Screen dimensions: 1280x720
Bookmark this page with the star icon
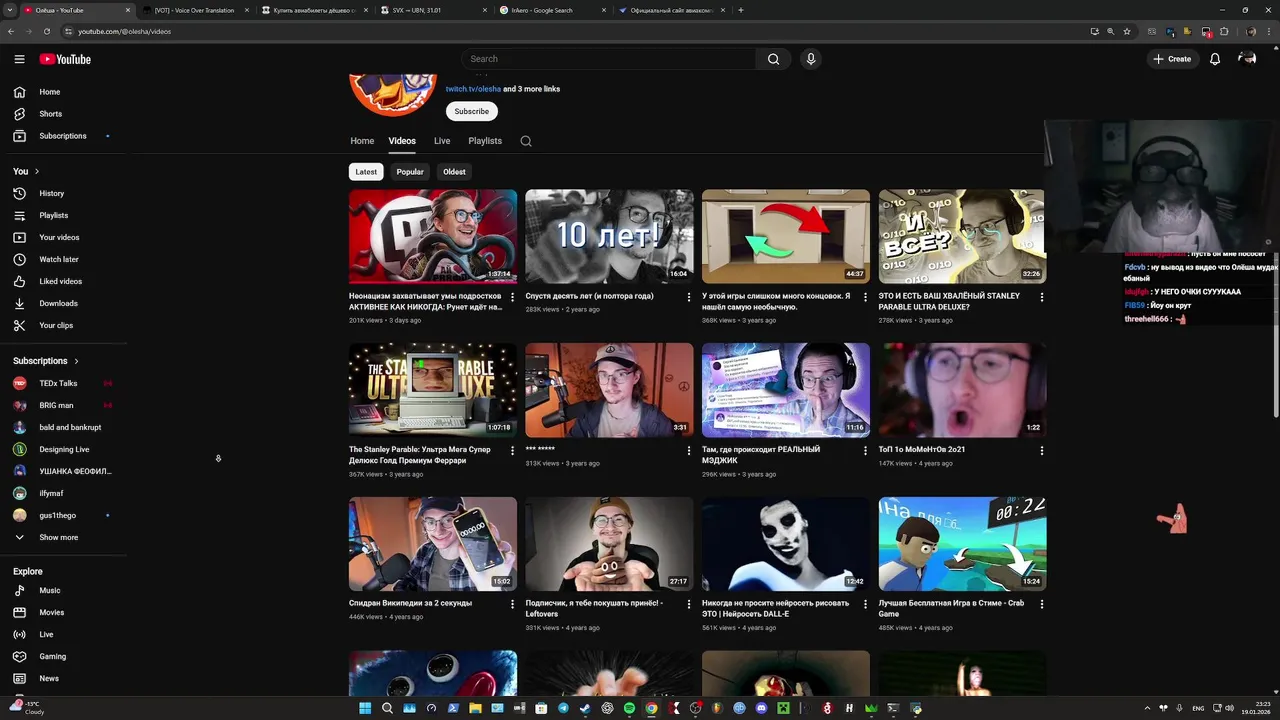[1127, 31]
